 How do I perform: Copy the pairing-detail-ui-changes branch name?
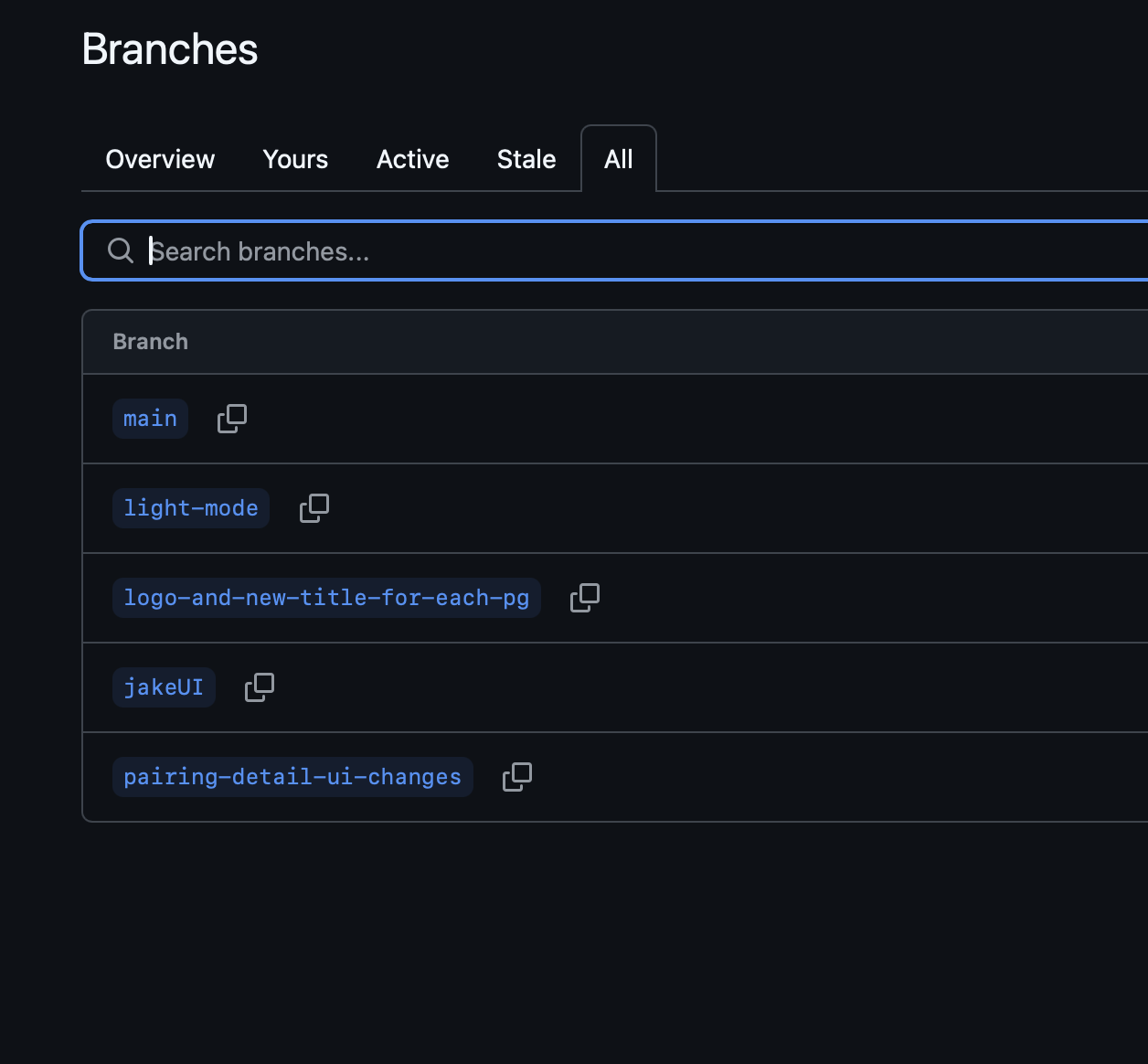(x=517, y=777)
